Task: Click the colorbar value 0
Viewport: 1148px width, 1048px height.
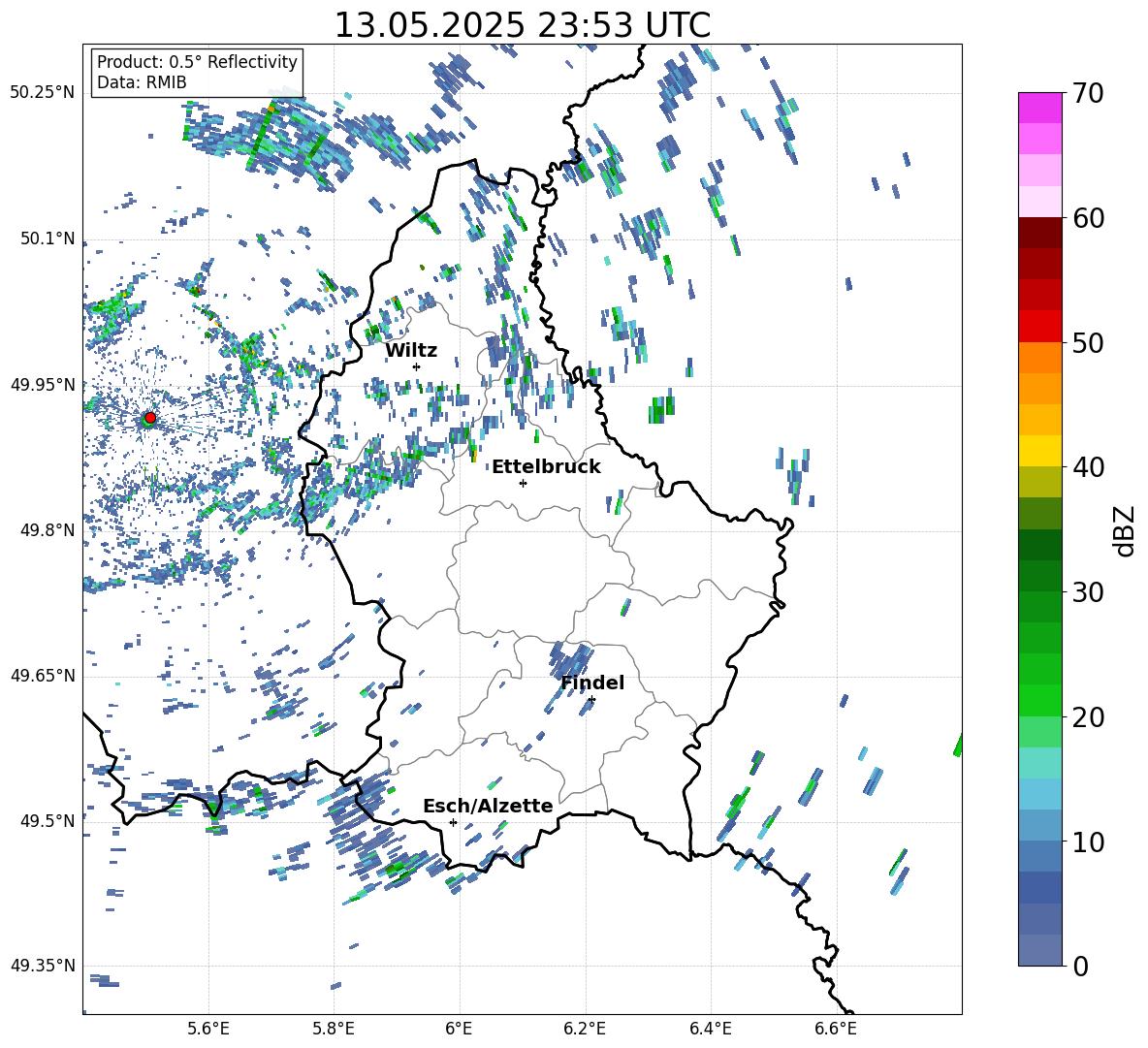Action: click(x=1081, y=966)
